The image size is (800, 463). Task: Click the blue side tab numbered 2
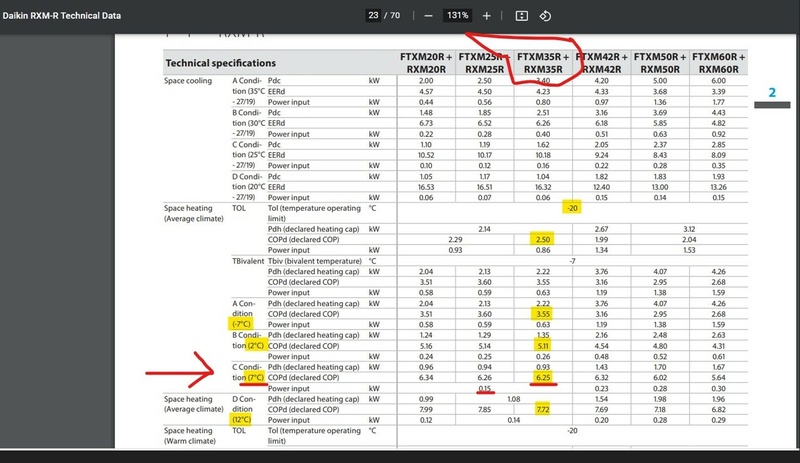tap(772, 92)
